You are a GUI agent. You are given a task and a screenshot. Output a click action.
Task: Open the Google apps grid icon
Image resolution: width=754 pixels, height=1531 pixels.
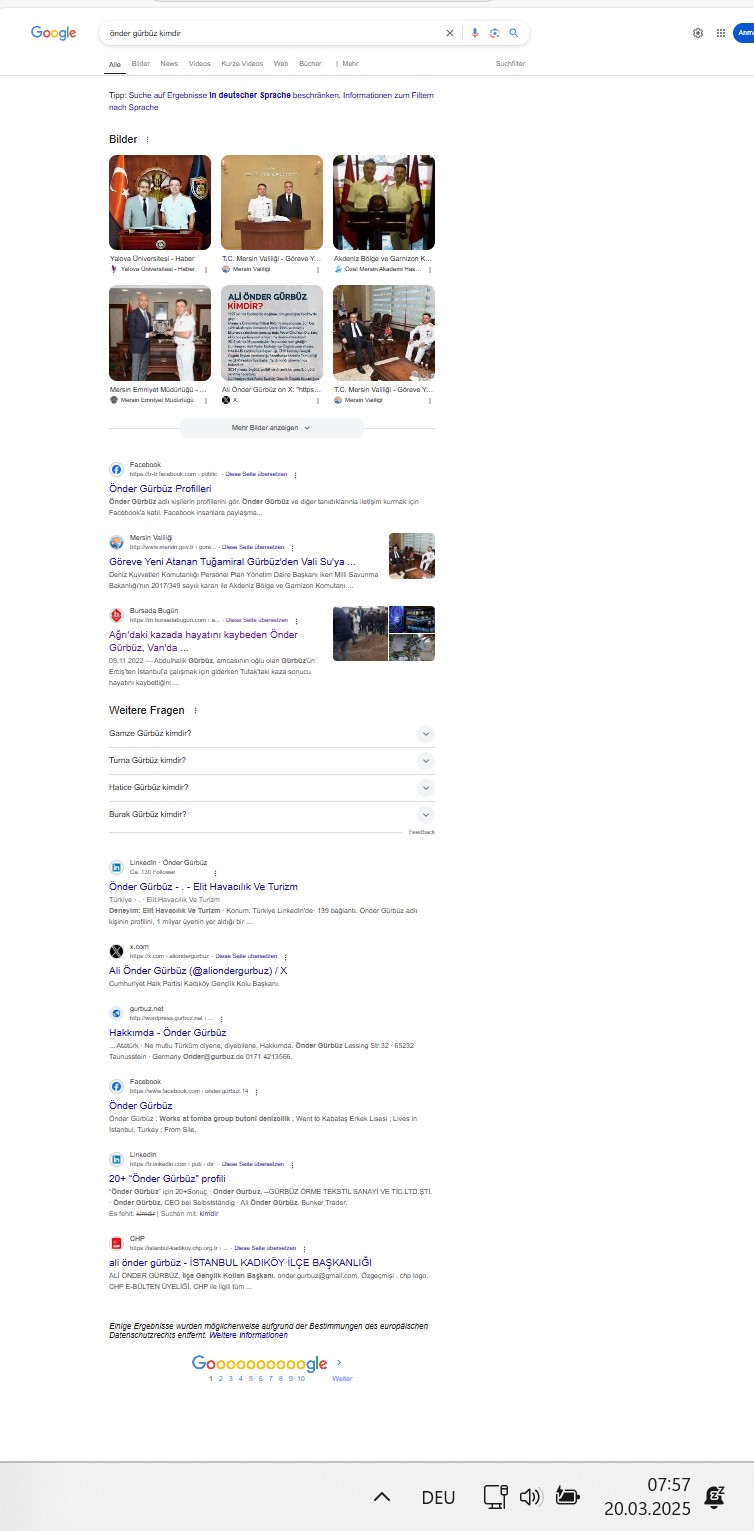(x=721, y=33)
